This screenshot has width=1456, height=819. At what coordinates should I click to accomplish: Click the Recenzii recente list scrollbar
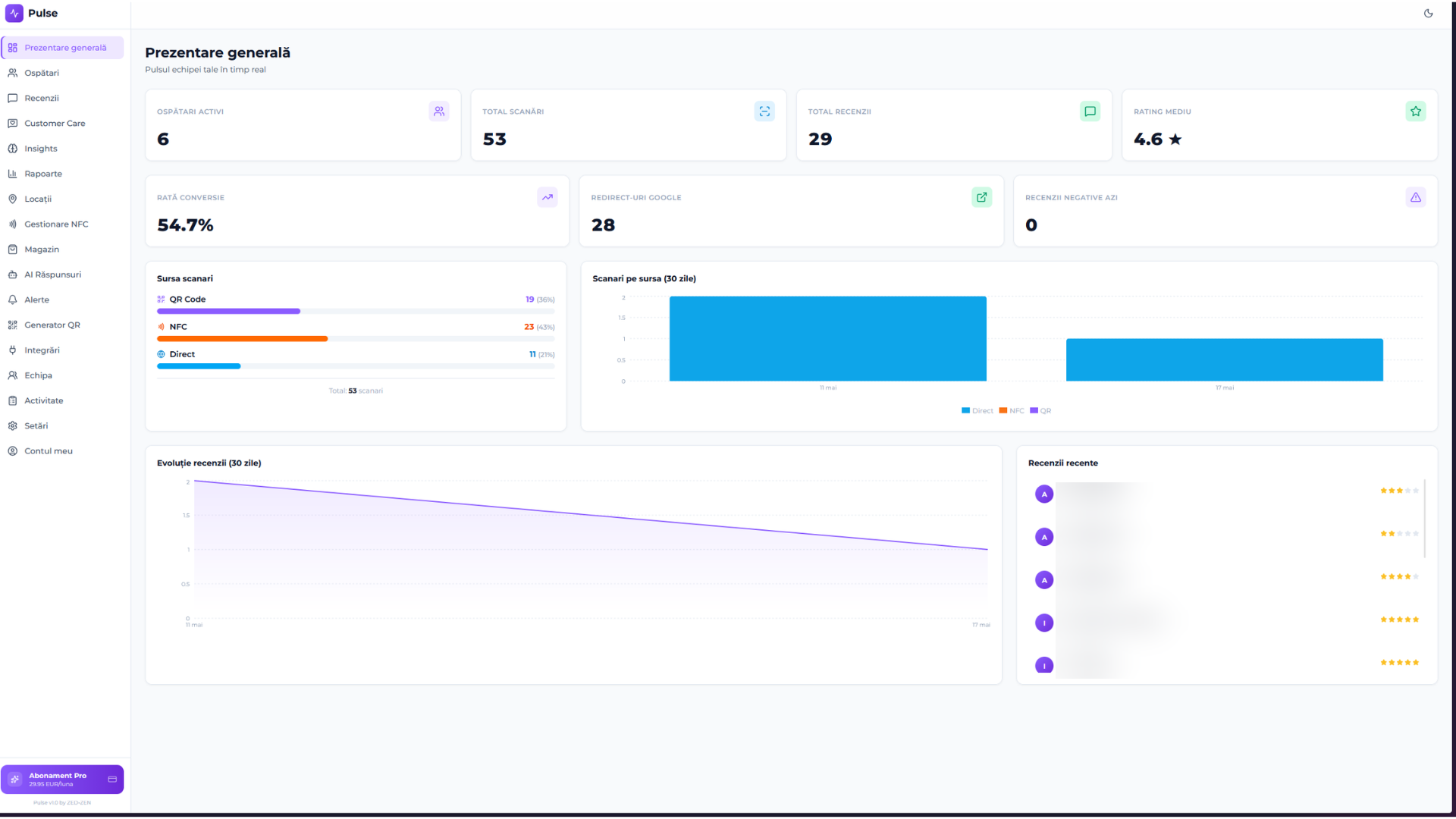pyautogui.click(x=1425, y=519)
